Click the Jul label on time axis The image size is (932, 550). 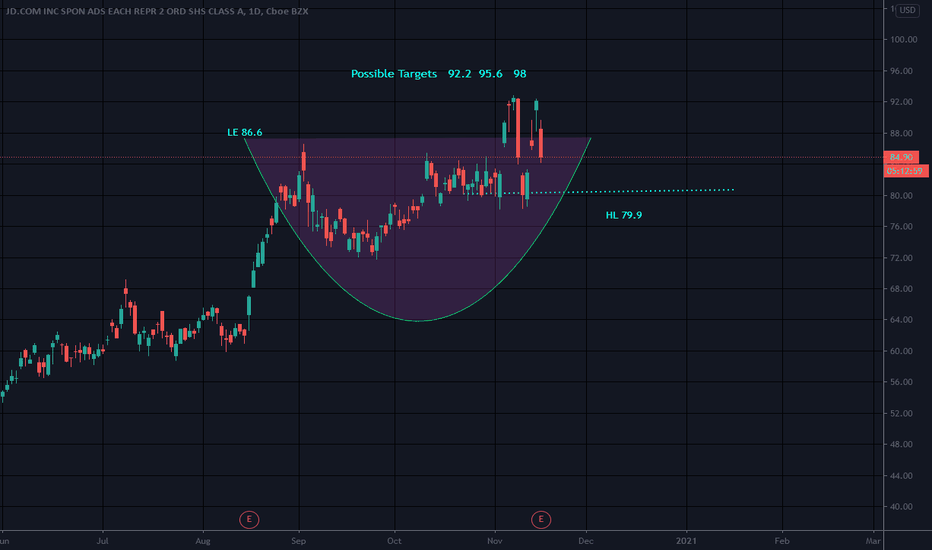pyautogui.click(x=102, y=541)
